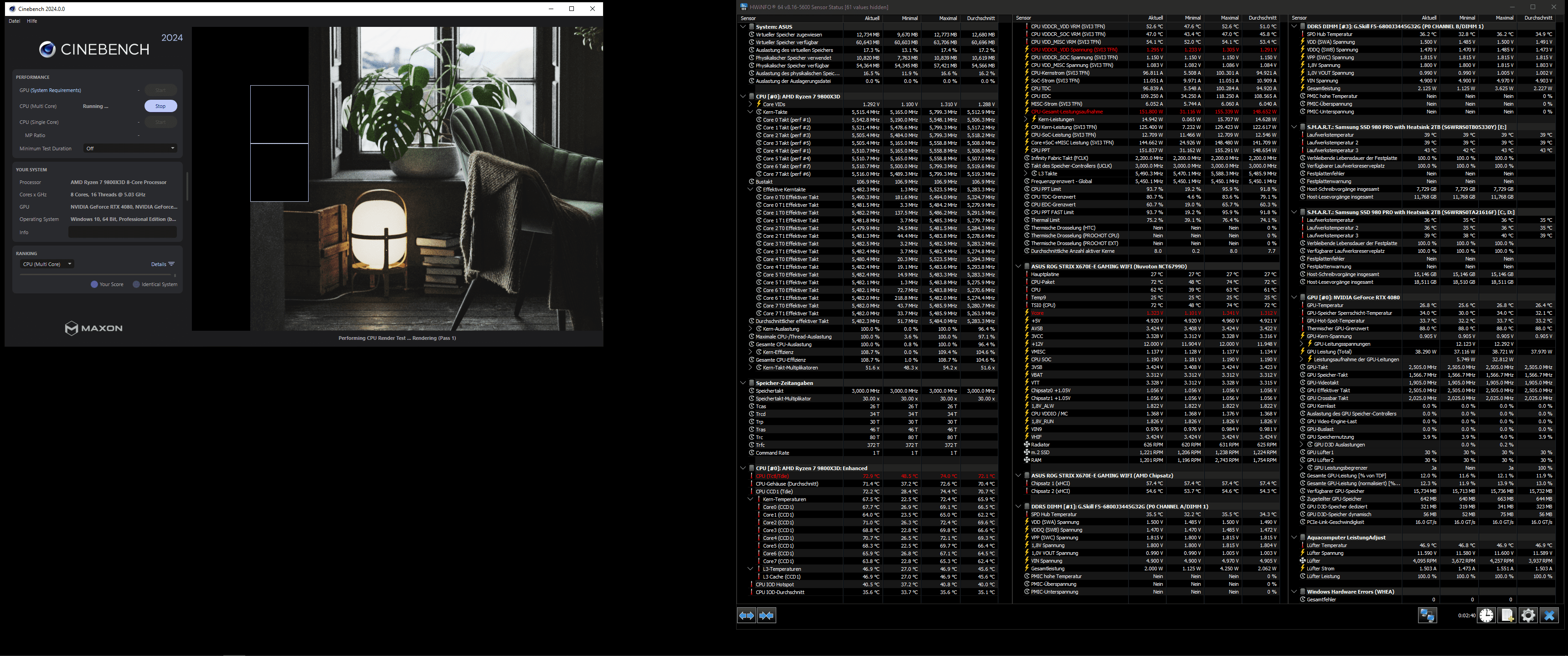Click the Details filter icon in Ranking
1568x656 pixels.
pos(172,264)
